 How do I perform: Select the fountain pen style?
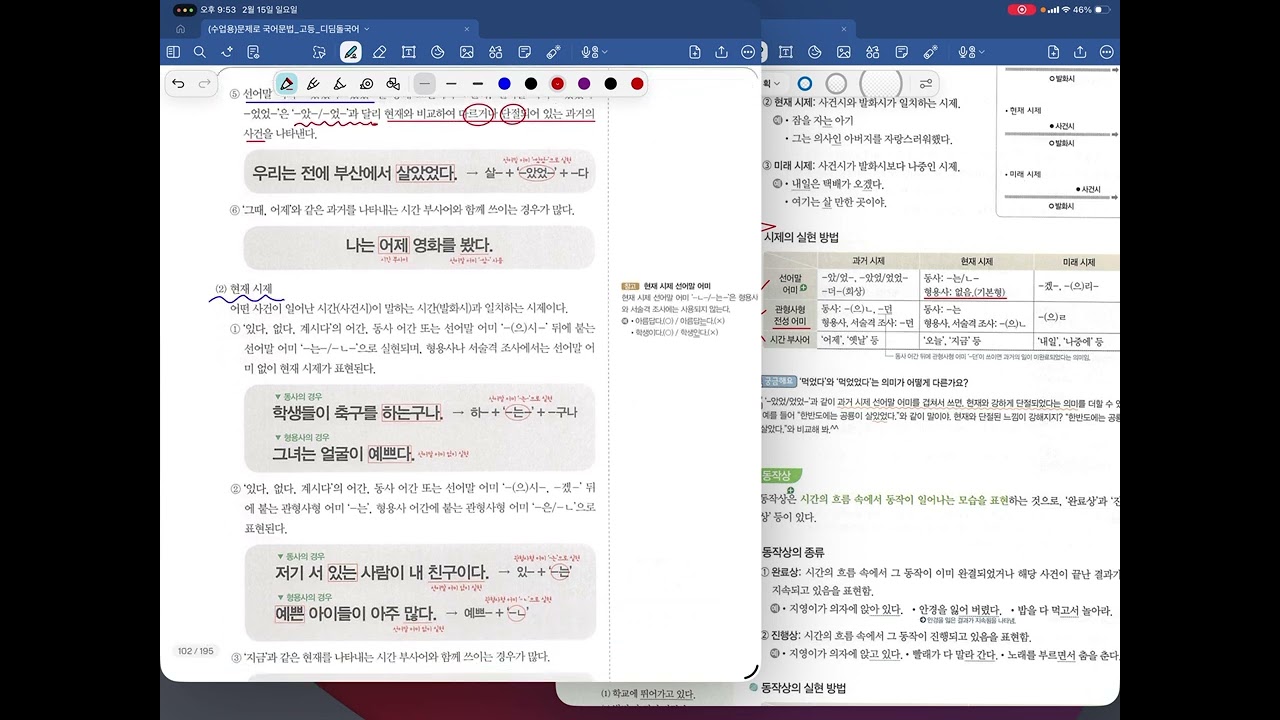tap(286, 84)
